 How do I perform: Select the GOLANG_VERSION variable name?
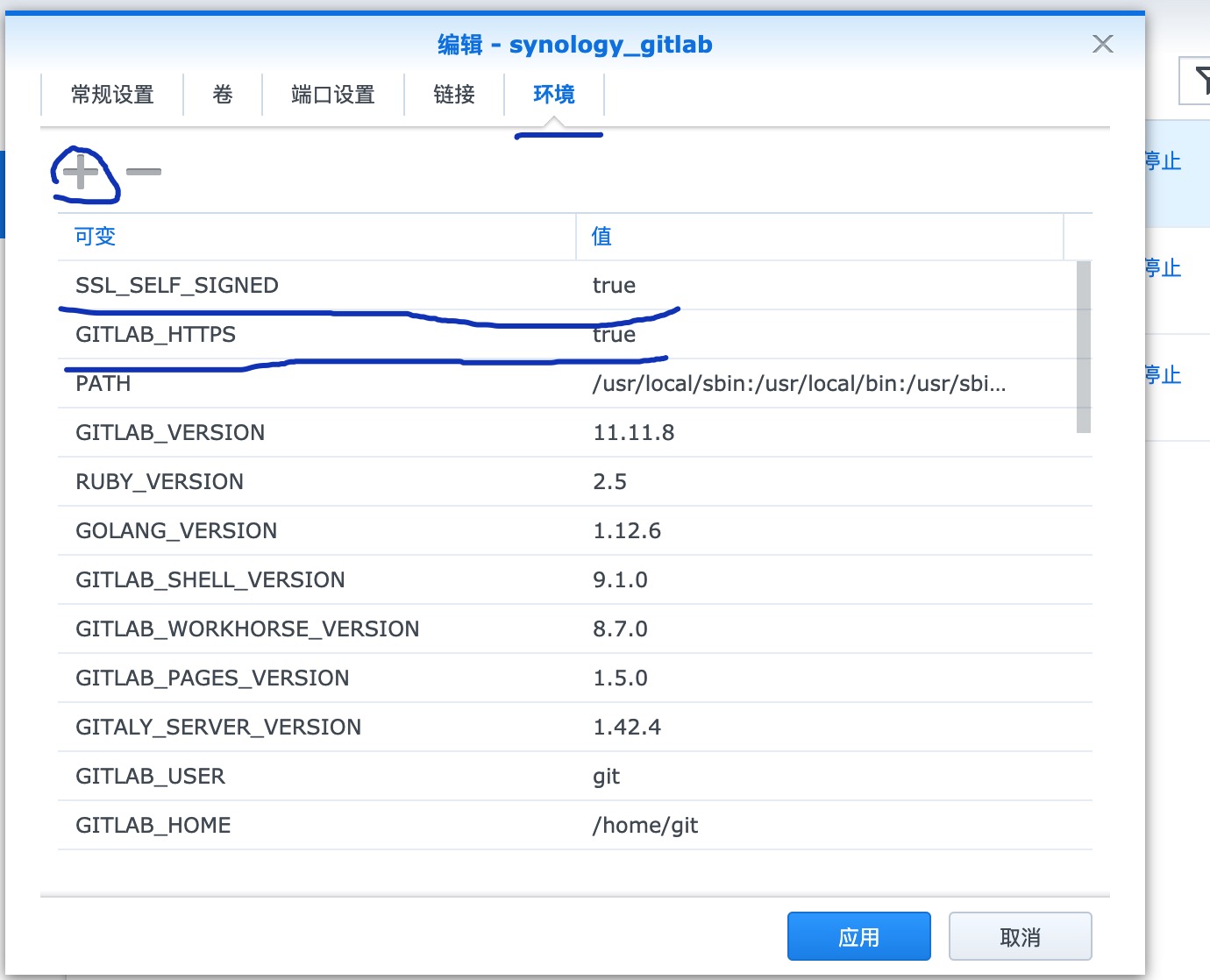click(x=176, y=531)
